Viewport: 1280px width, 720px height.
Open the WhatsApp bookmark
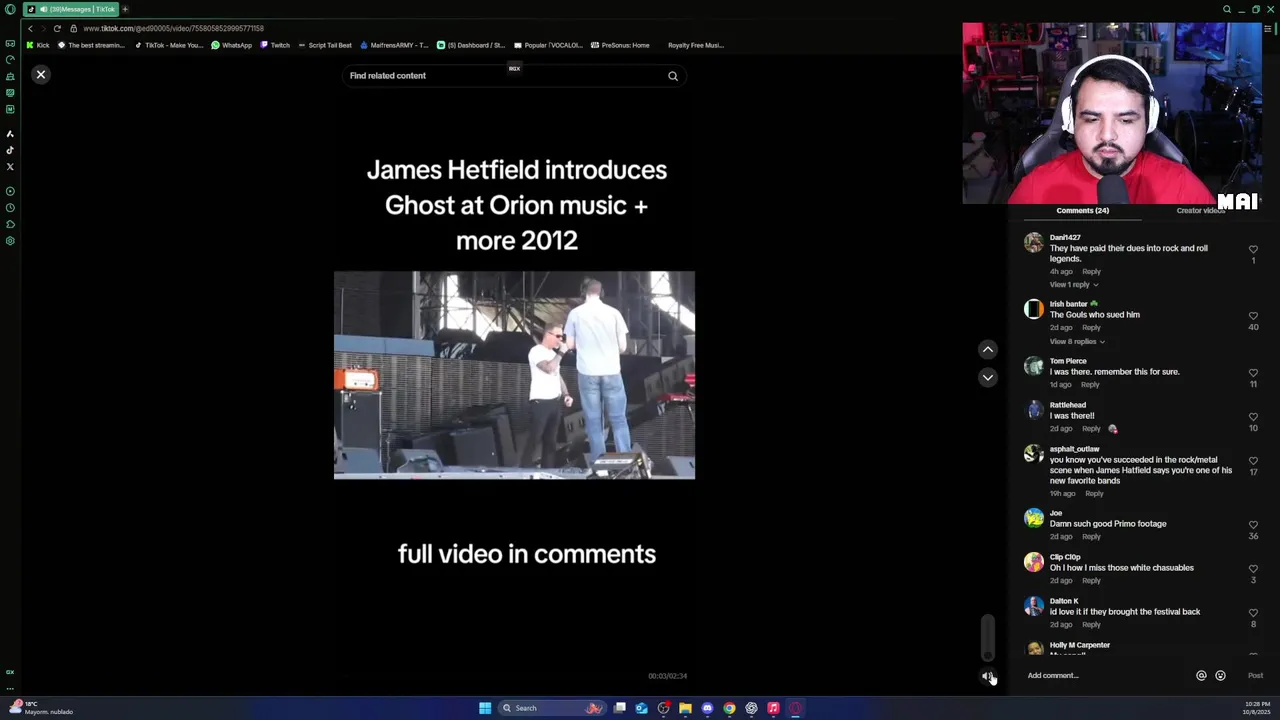tap(231, 45)
